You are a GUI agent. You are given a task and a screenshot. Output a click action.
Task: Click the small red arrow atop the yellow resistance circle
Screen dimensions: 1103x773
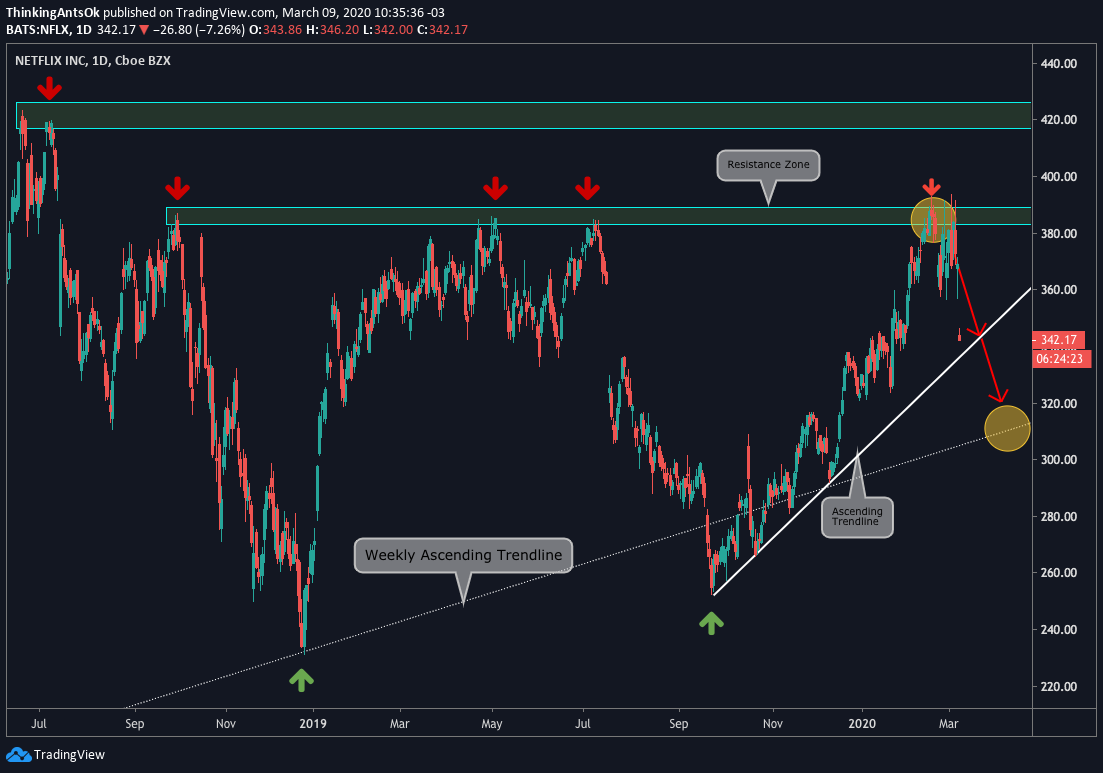click(931, 187)
